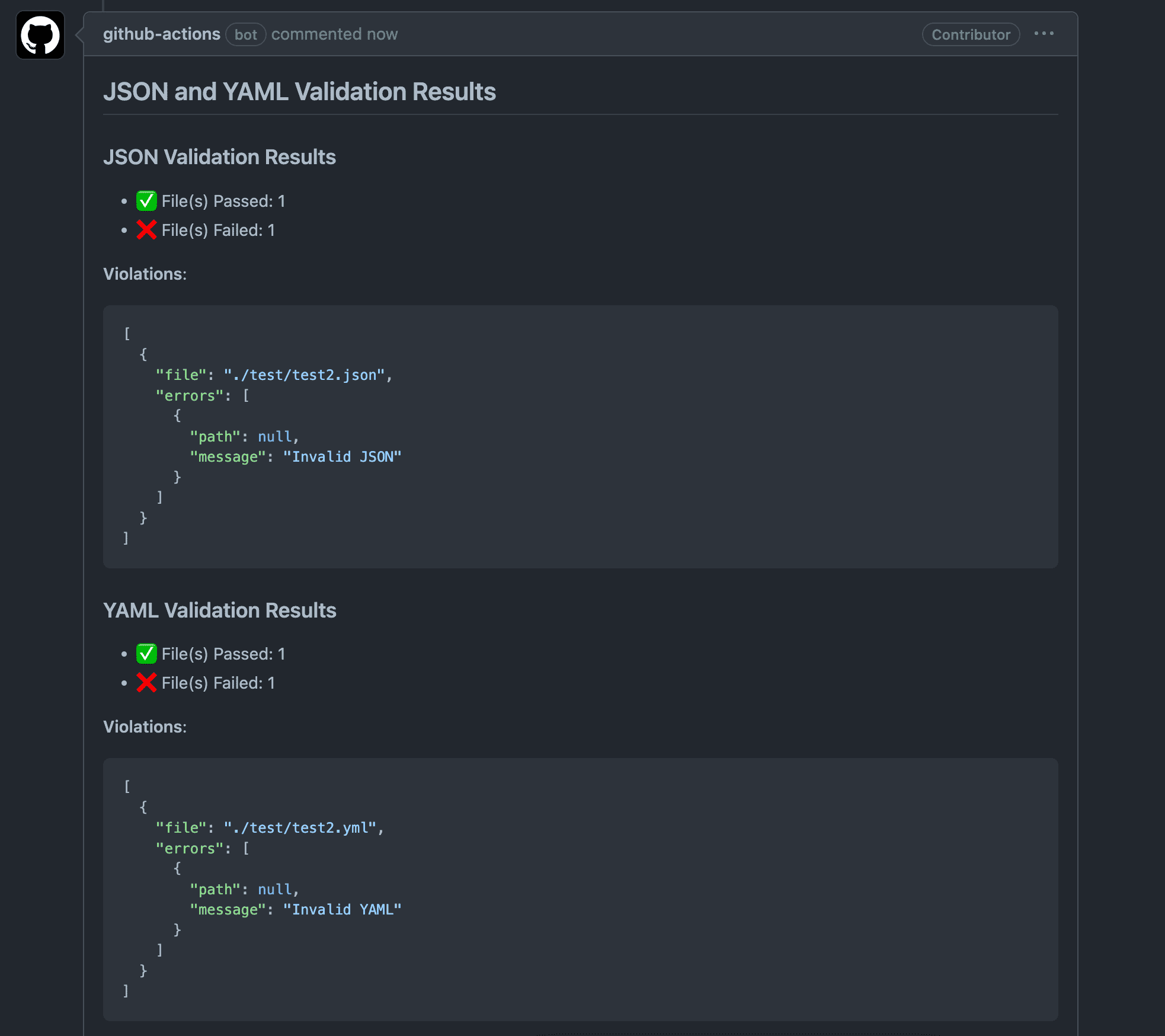
Task: Click green checkmark under JSON Validation Results
Action: point(146,201)
